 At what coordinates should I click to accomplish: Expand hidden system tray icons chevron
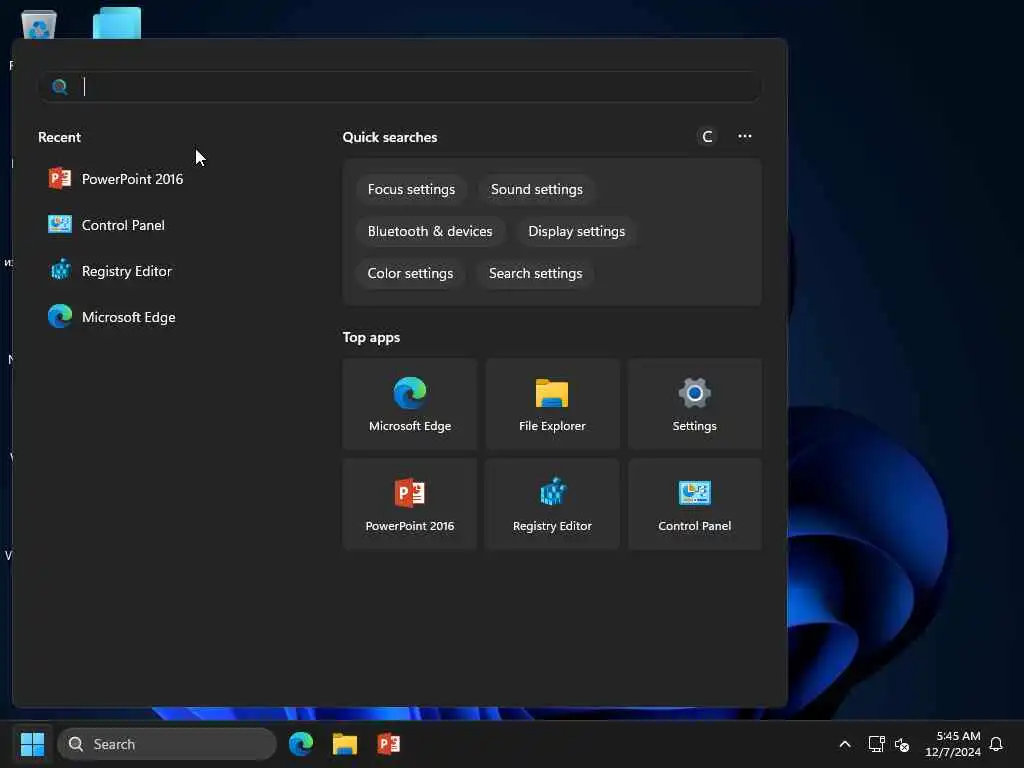tap(844, 744)
